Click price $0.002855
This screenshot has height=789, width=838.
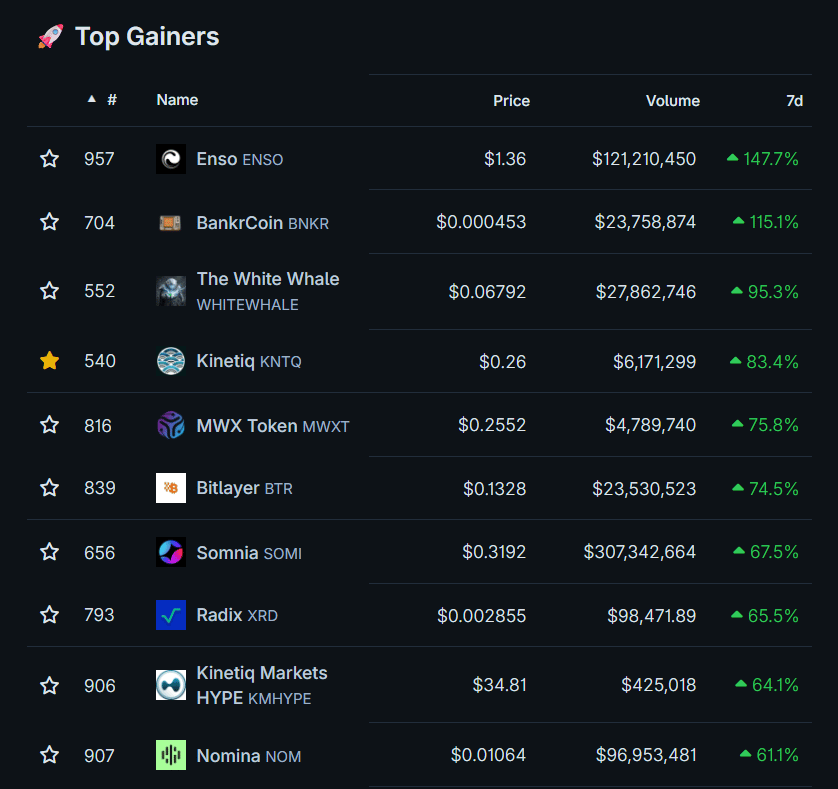(482, 615)
